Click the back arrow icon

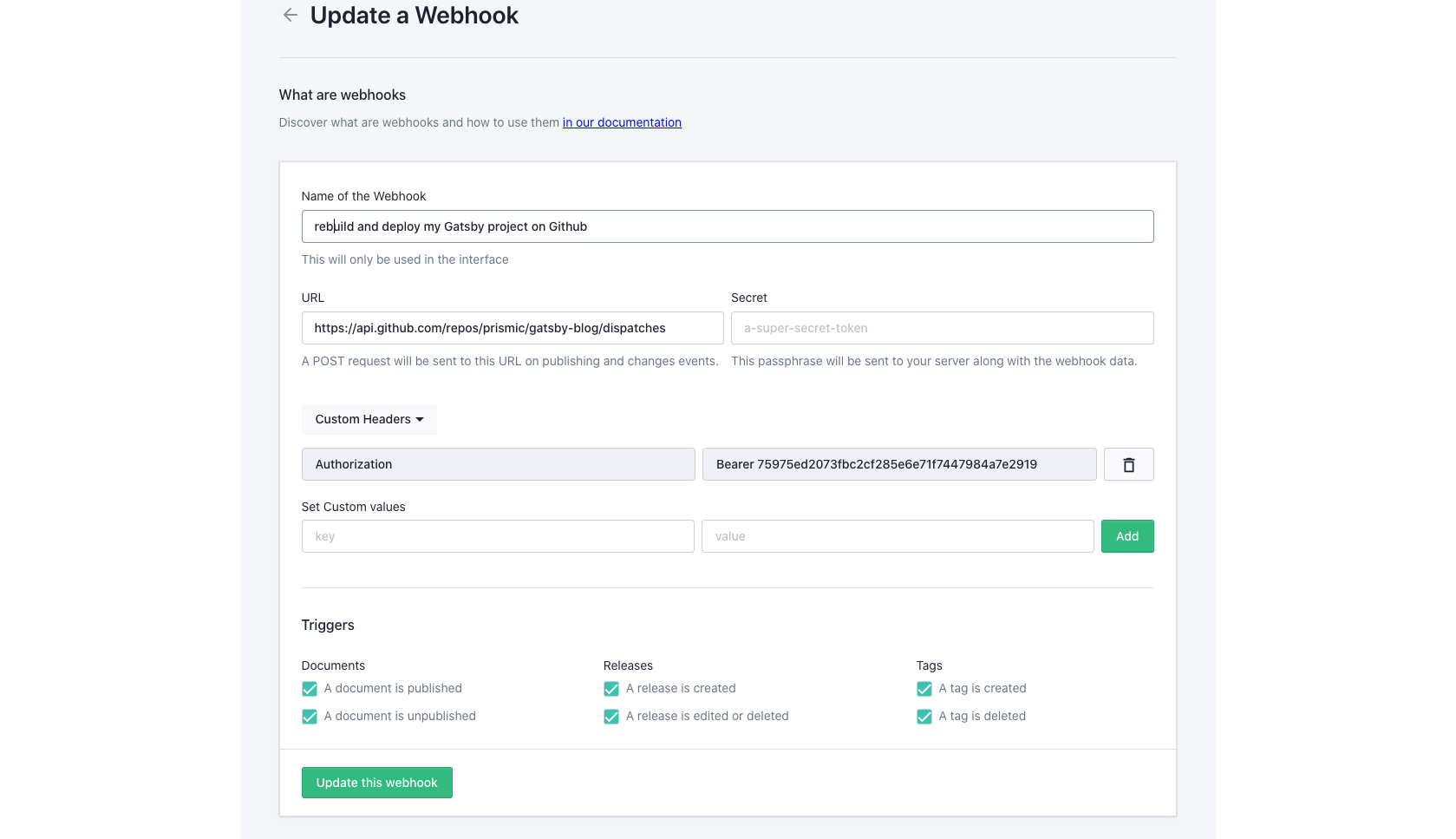coord(291,16)
